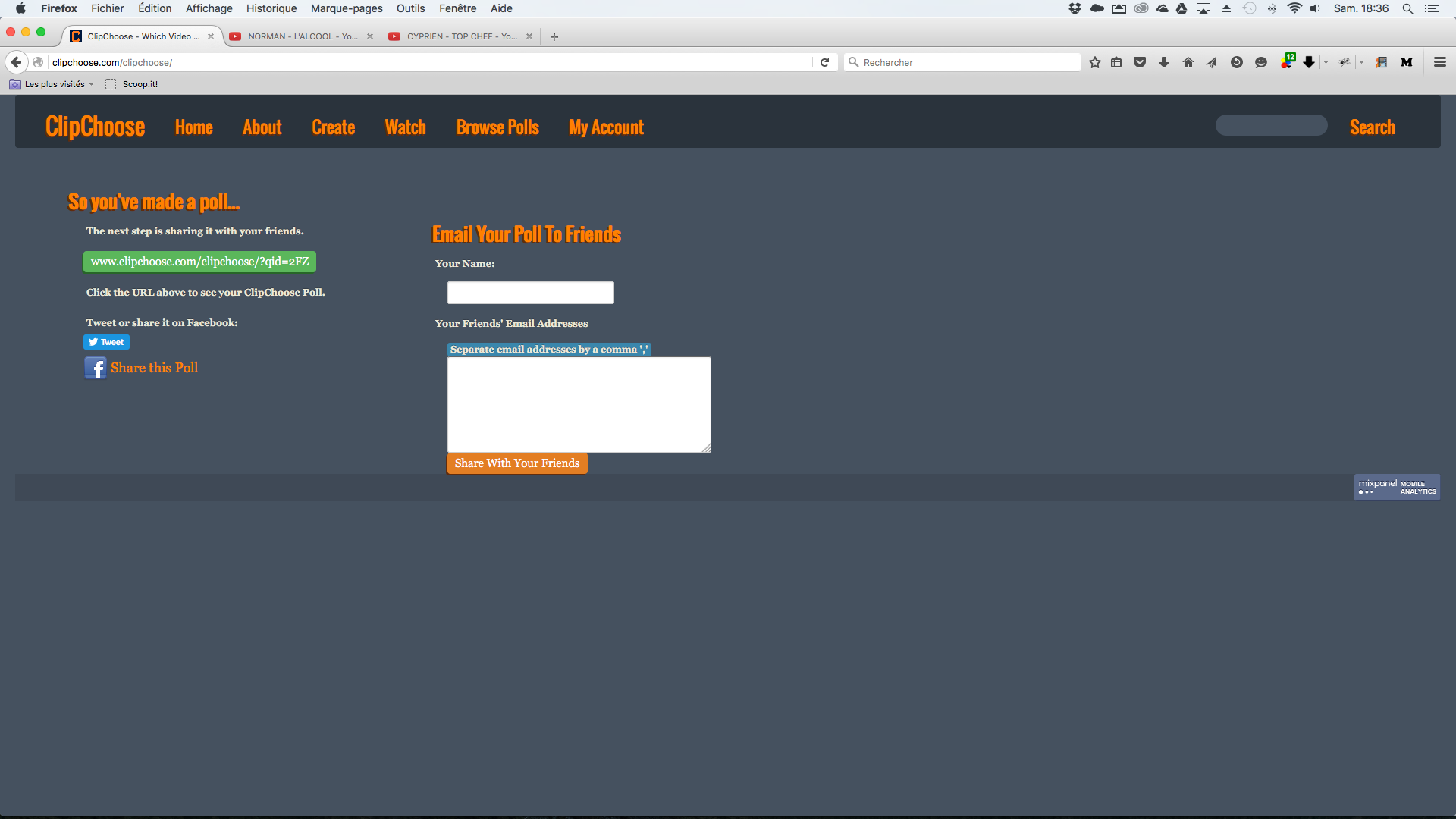Open the Scoop.it! bookmark

[132, 84]
